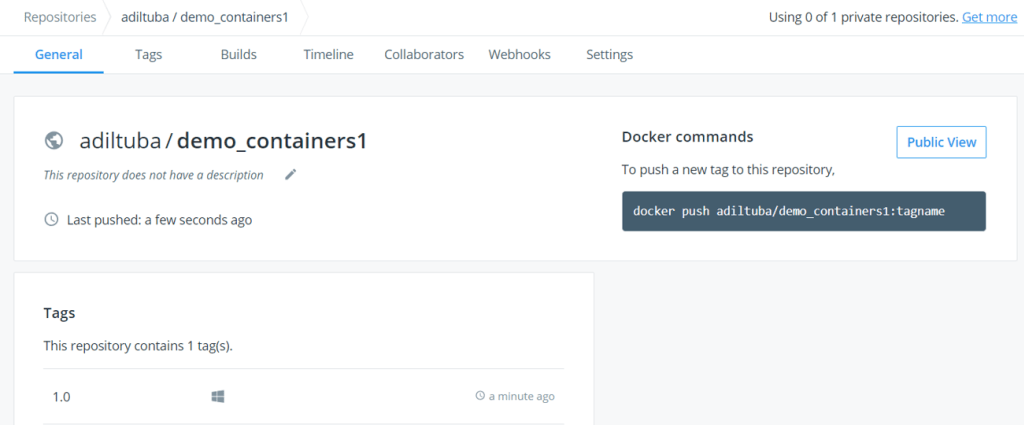1024x425 pixels.
Task: Open the Webhooks tab
Action: 519,54
